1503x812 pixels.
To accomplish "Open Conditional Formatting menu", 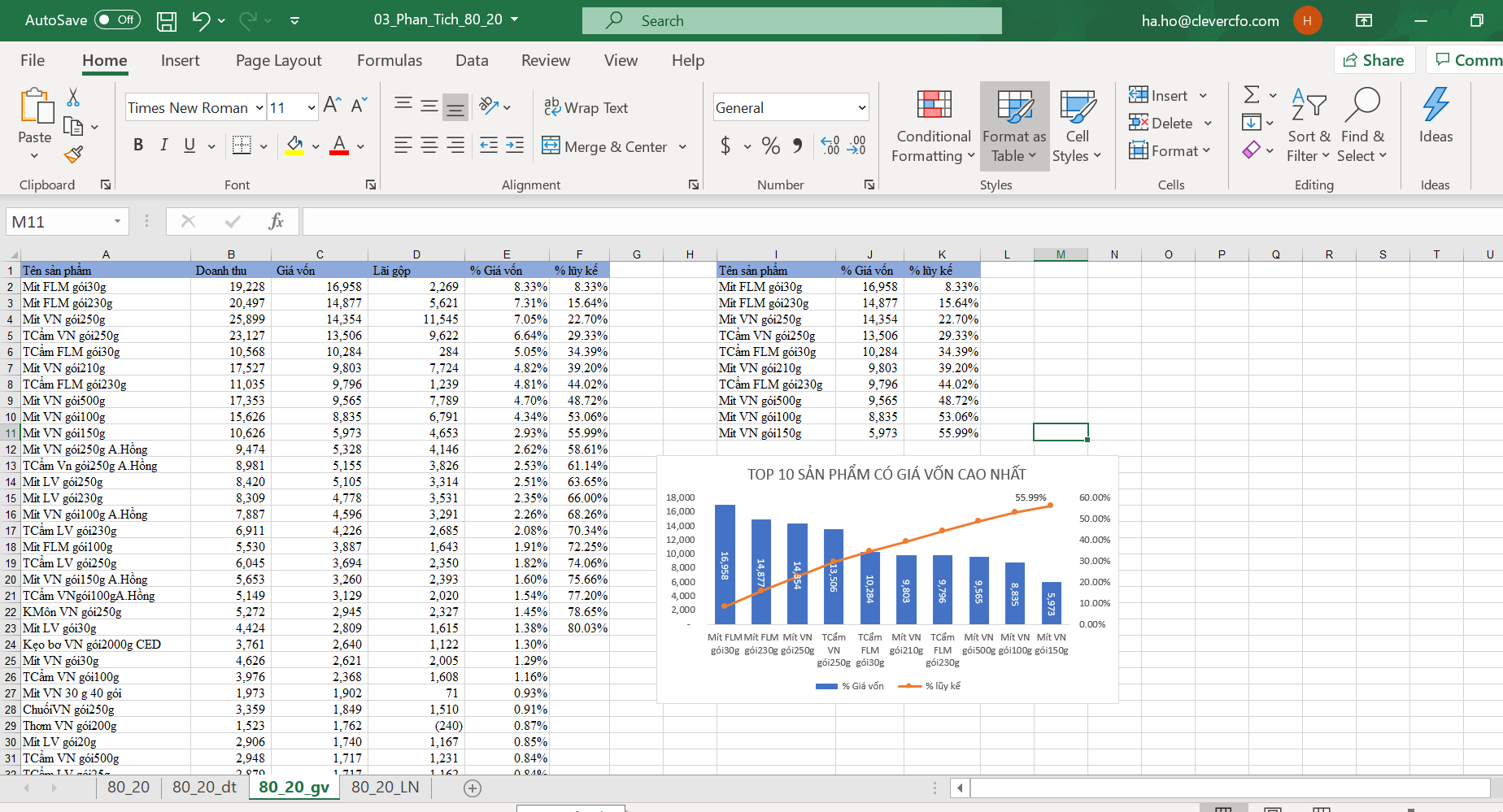I will click(x=933, y=126).
